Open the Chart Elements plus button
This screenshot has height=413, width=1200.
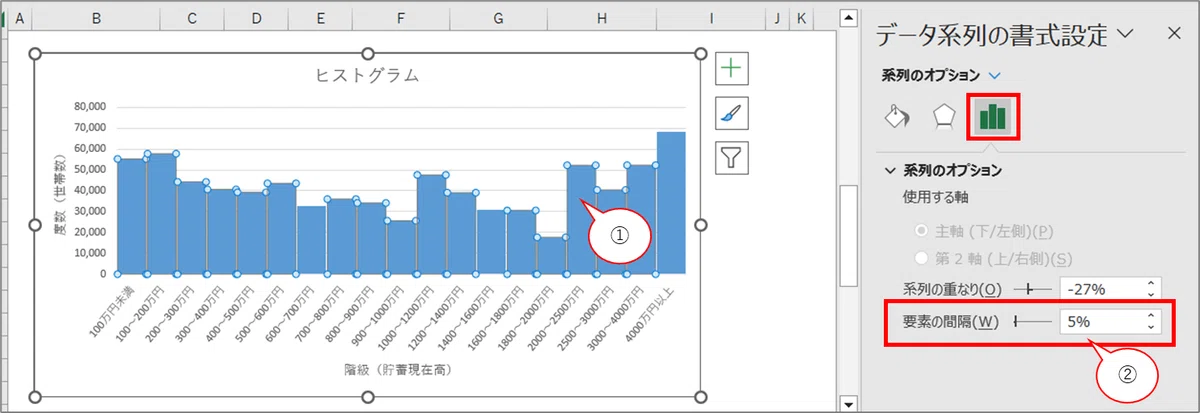tap(733, 68)
